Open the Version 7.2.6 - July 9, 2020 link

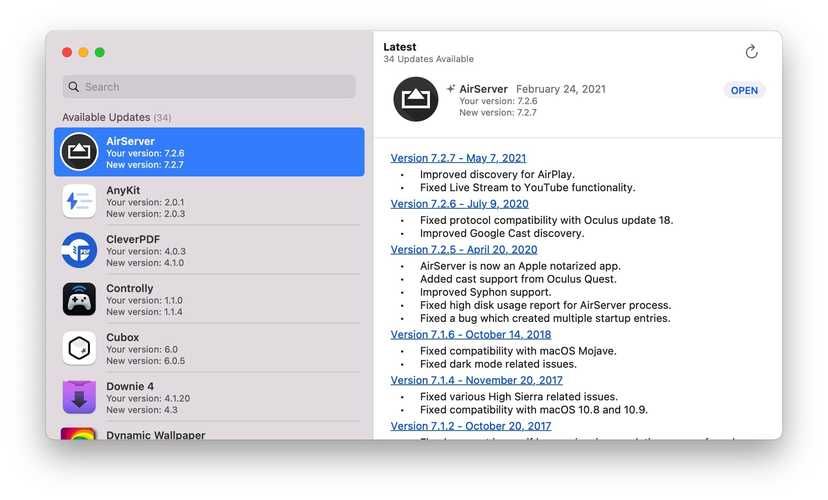(x=459, y=204)
